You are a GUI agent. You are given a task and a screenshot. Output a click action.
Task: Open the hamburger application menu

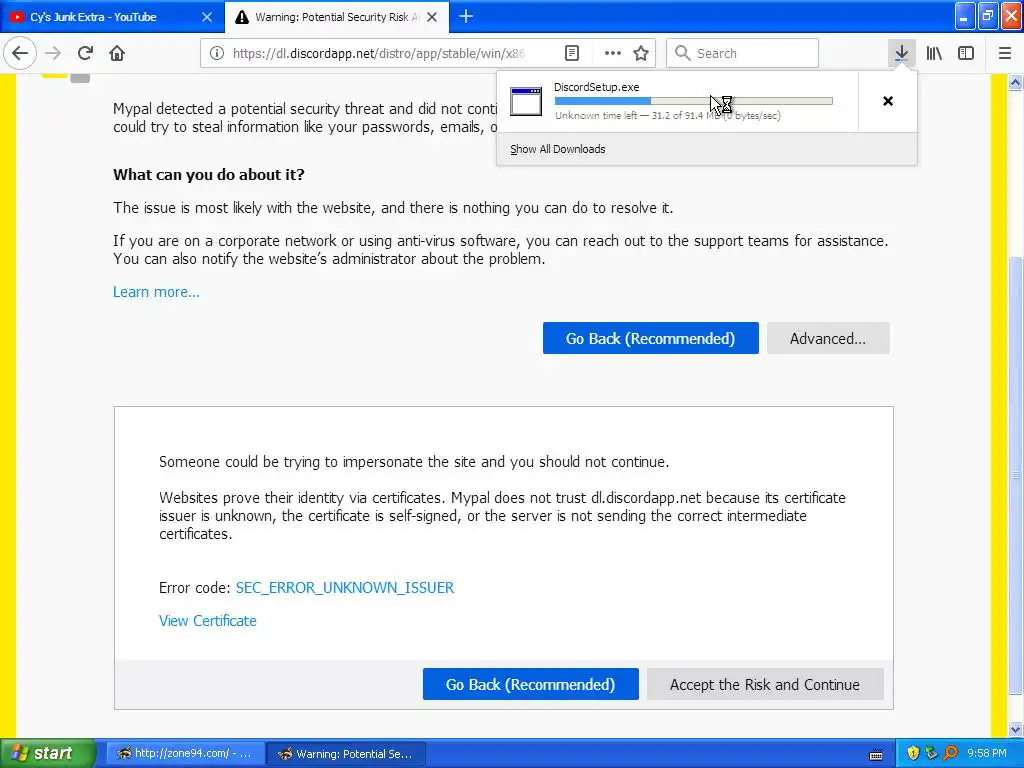coord(1004,53)
